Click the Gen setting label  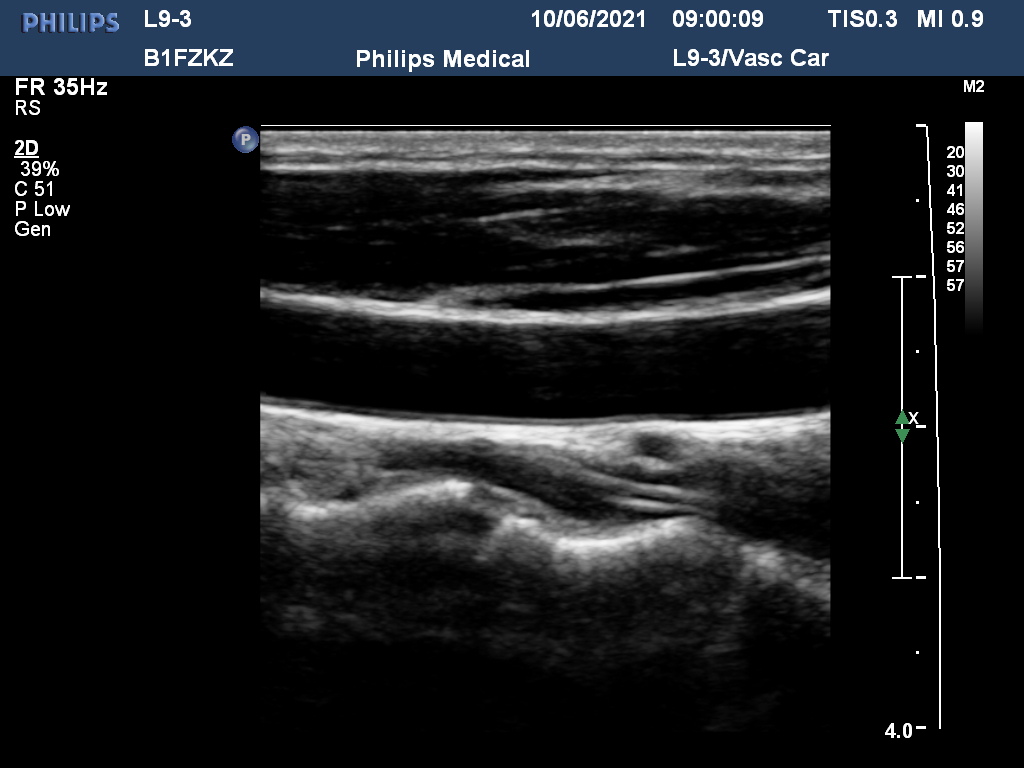pyautogui.click(x=33, y=229)
